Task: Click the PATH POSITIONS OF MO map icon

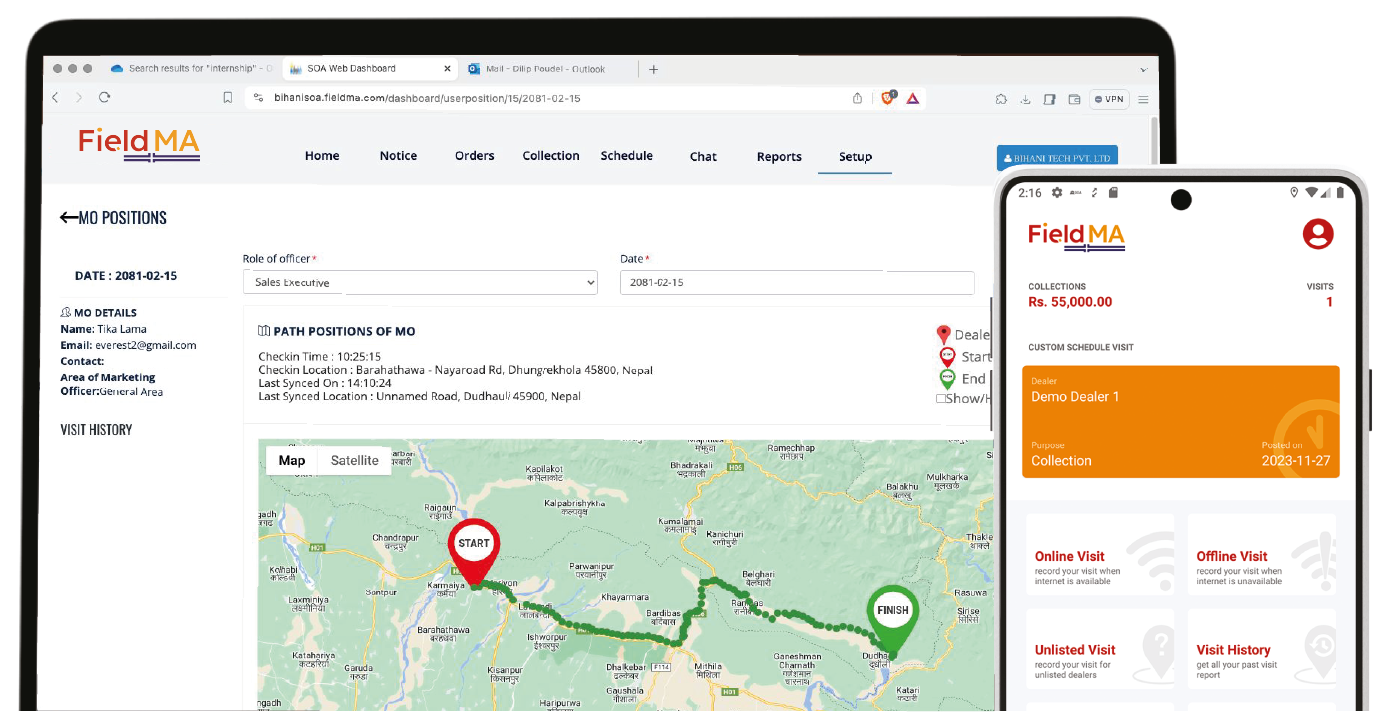Action: [264, 331]
